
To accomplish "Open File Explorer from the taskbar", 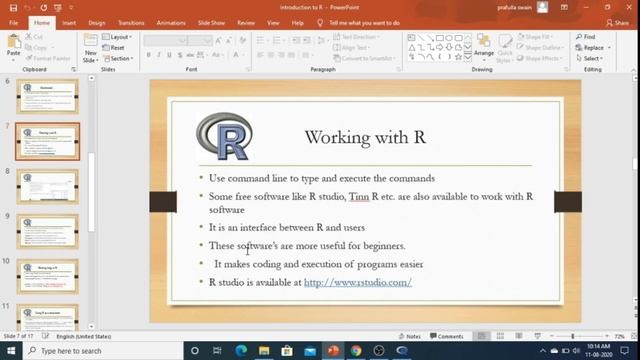I will [x=264, y=351].
